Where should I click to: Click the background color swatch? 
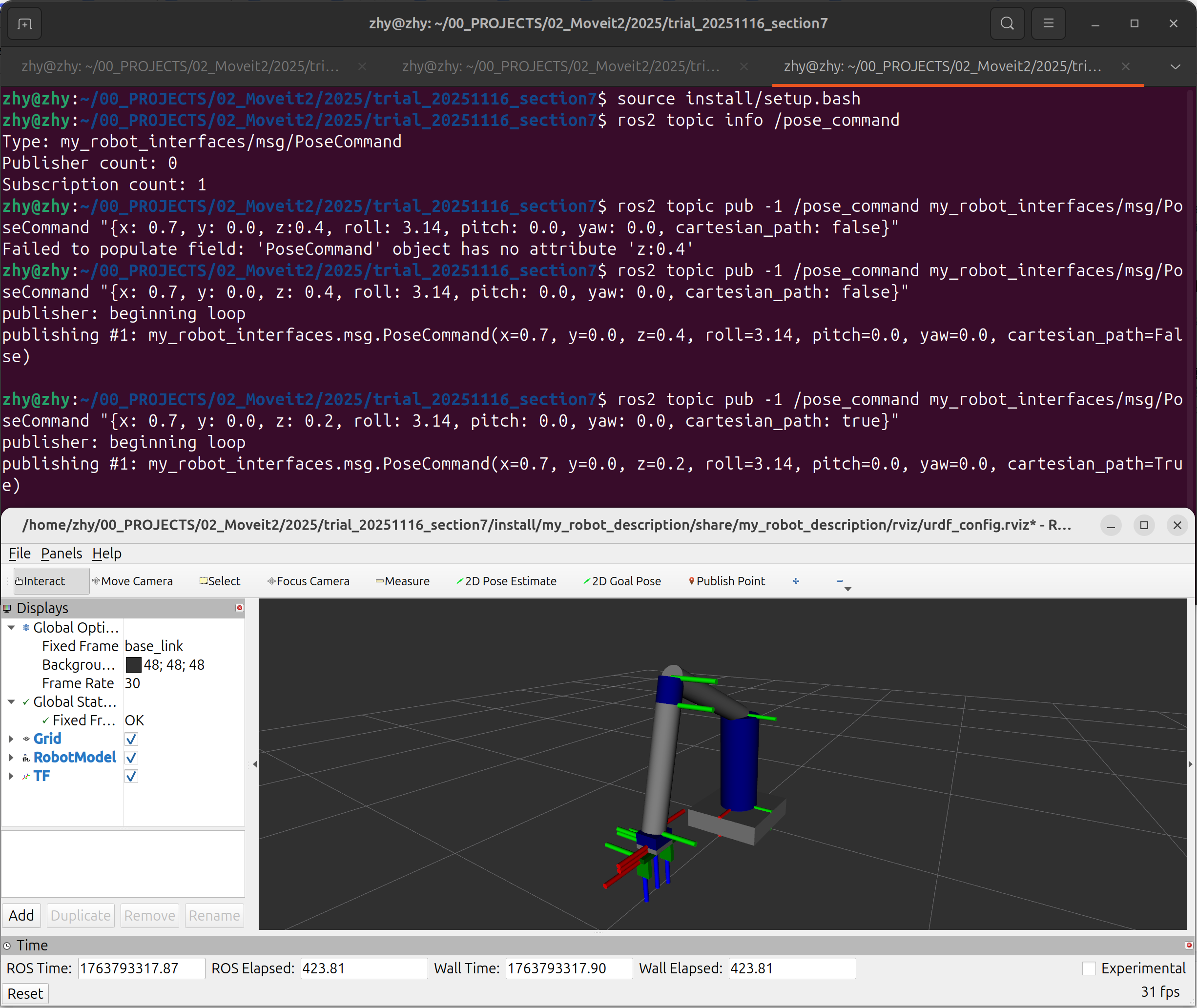[x=133, y=664]
